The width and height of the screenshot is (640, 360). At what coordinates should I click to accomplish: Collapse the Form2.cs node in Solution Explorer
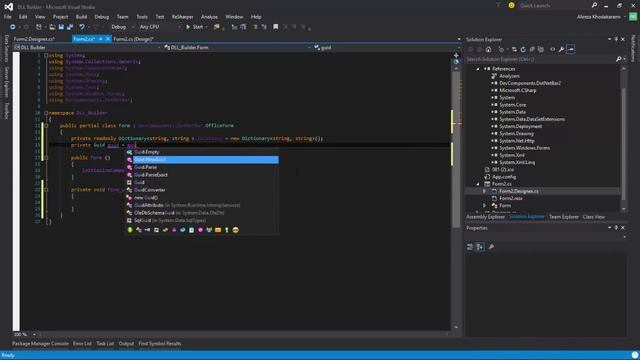478,184
